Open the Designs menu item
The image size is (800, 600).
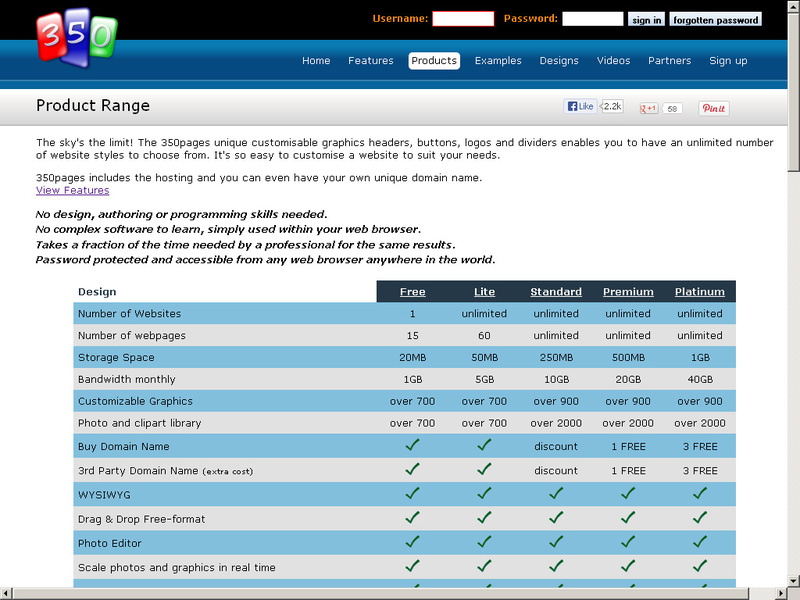559,61
